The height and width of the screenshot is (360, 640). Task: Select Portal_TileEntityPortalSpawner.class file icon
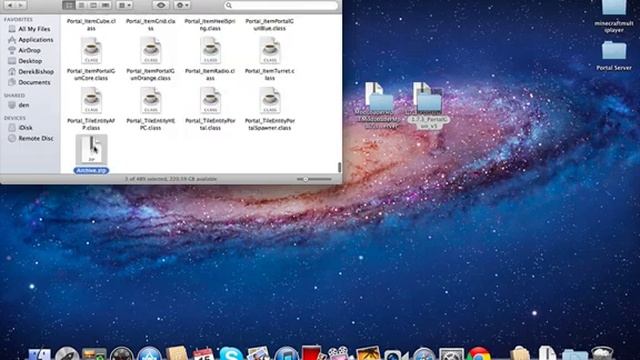point(270,100)
